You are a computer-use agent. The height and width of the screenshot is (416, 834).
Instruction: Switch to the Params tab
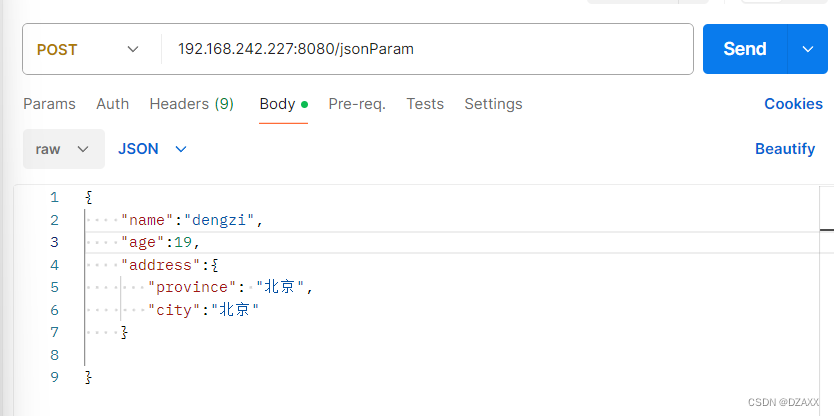point(49,104)
